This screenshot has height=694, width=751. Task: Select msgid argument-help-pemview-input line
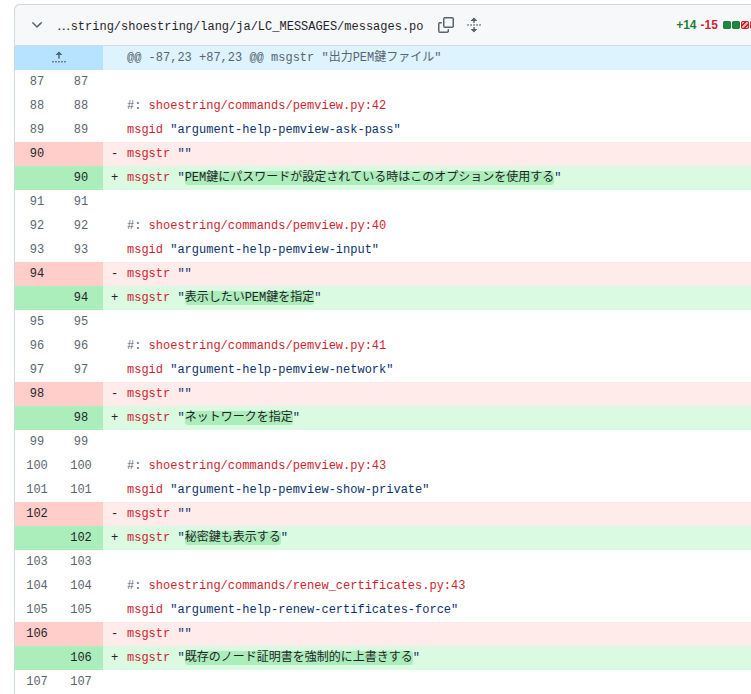pos(252,249)
